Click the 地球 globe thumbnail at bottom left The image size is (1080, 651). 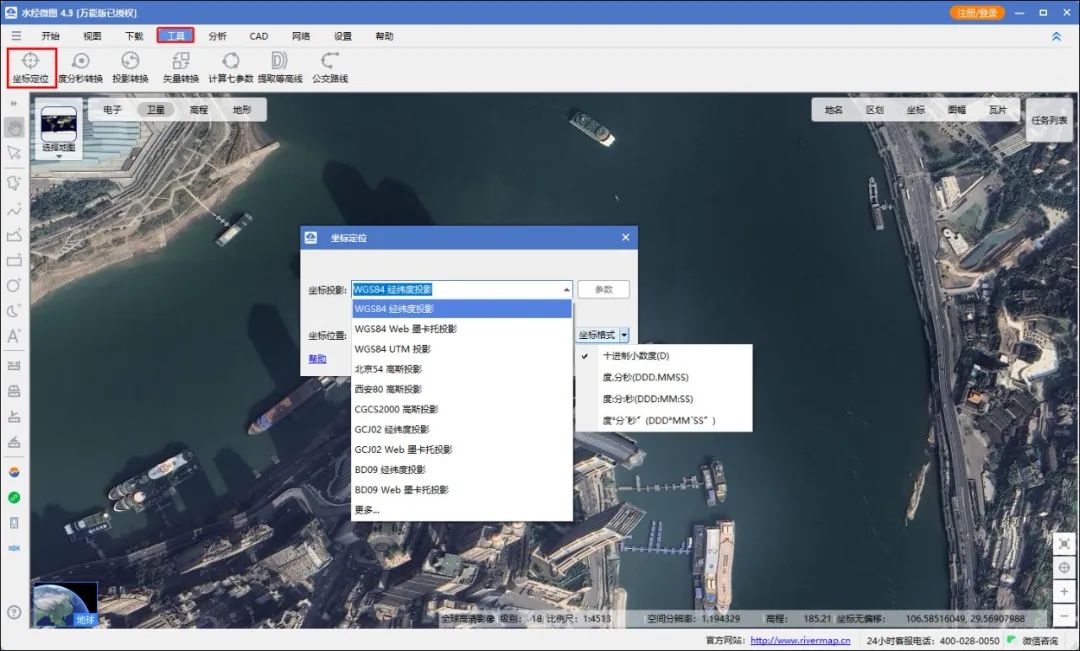click(x=65, y=602)
